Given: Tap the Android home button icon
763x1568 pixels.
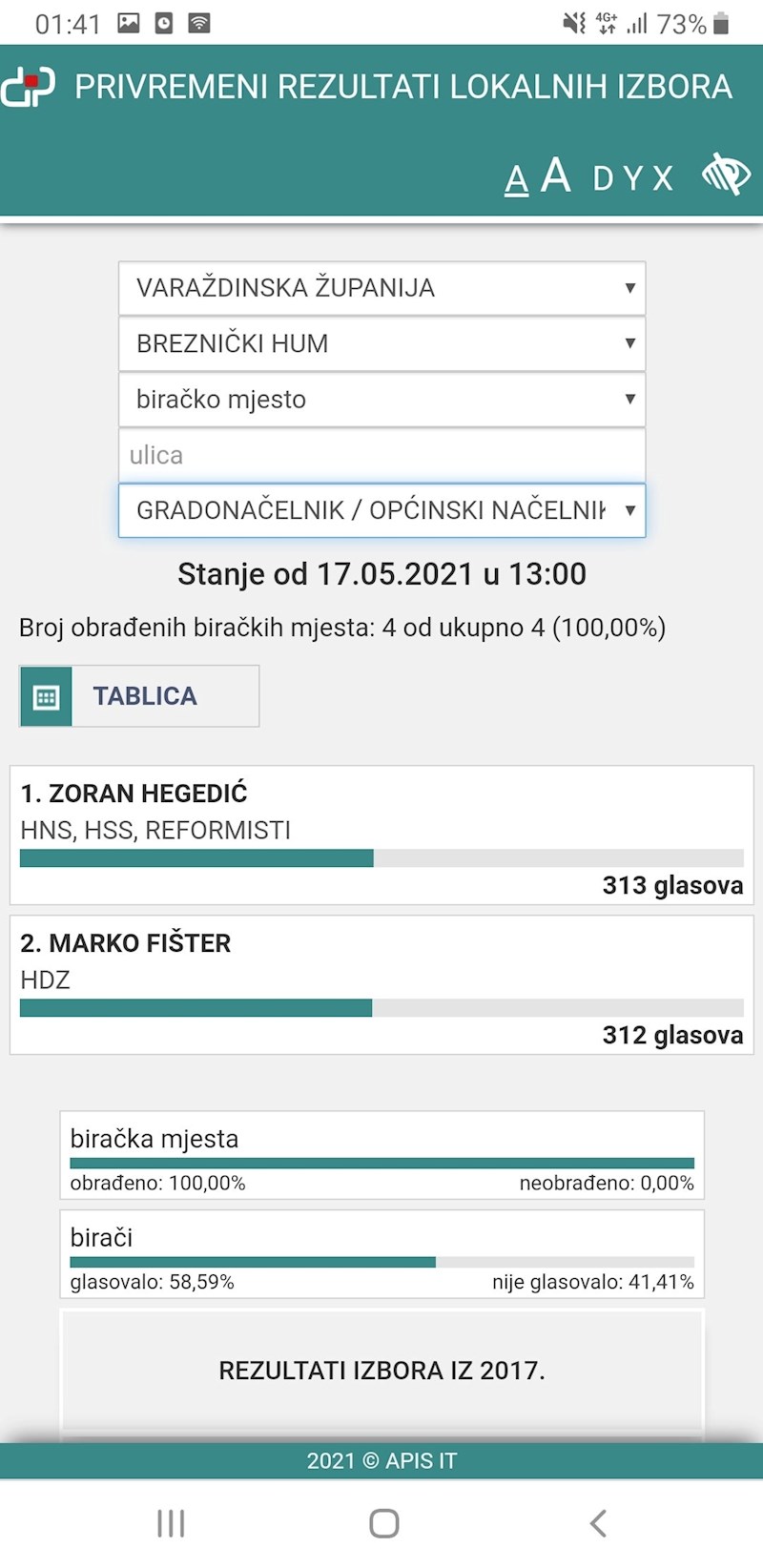Looking at the screenshot, I should (x=383, y=1523).
